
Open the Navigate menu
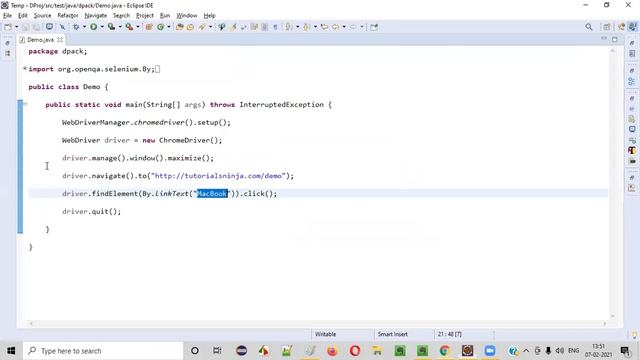point(96,16)
